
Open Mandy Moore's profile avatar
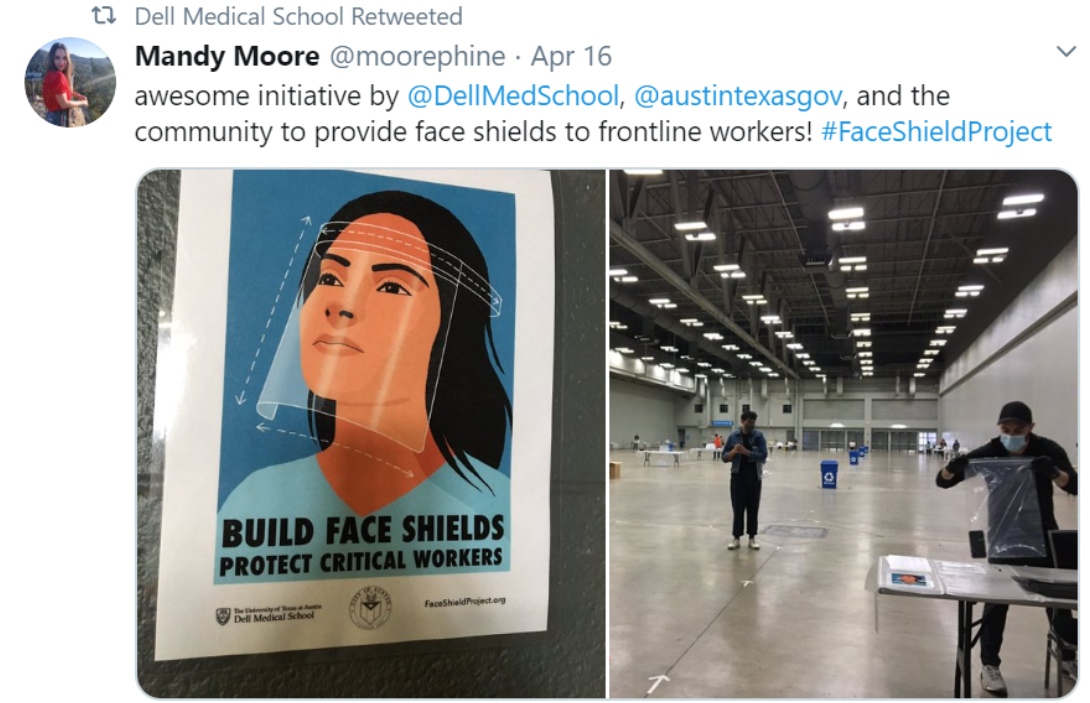pyautogui.click(x=70, y=82)
